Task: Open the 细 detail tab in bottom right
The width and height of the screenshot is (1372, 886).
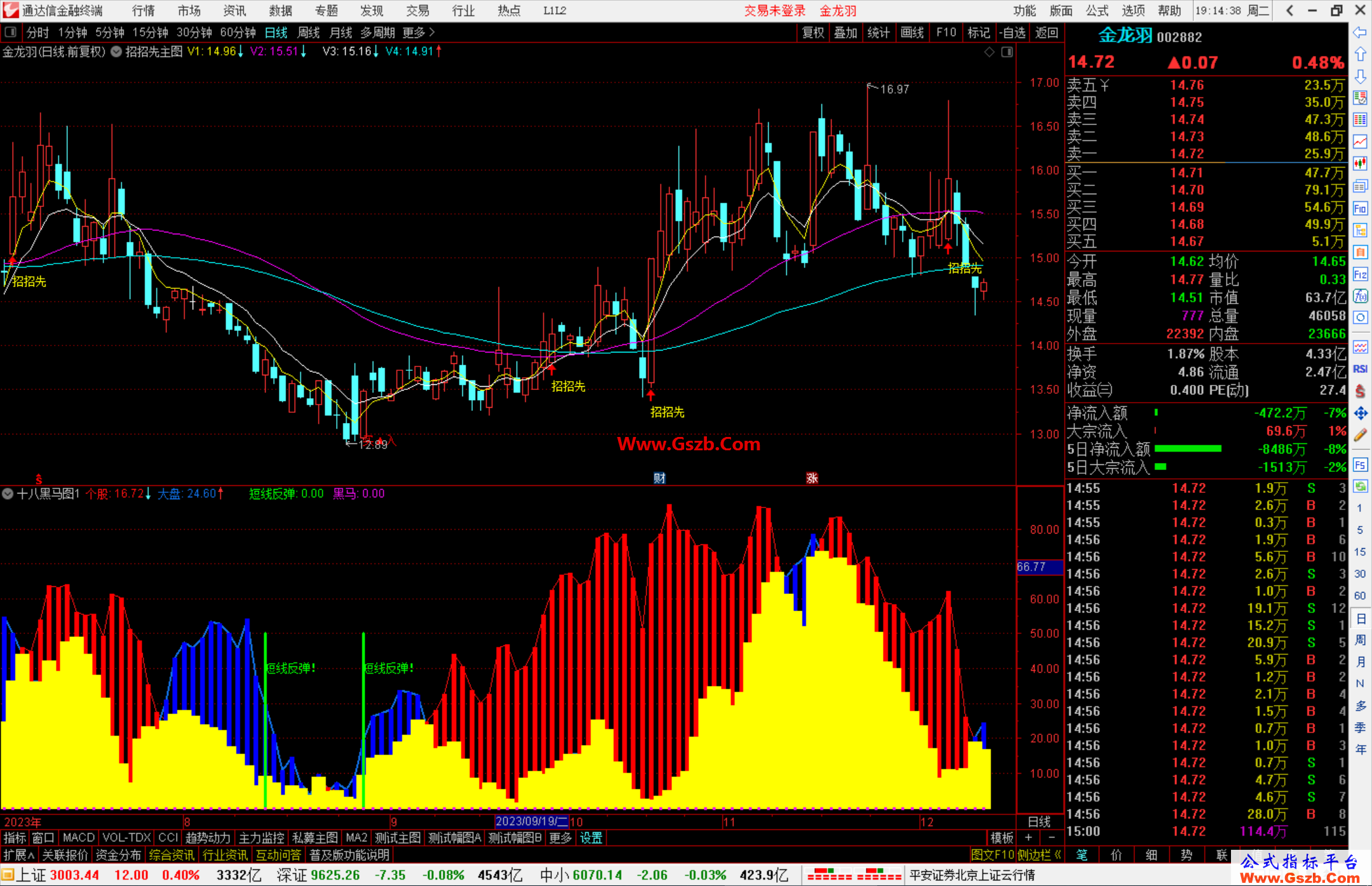Action: pos(1151,855)
